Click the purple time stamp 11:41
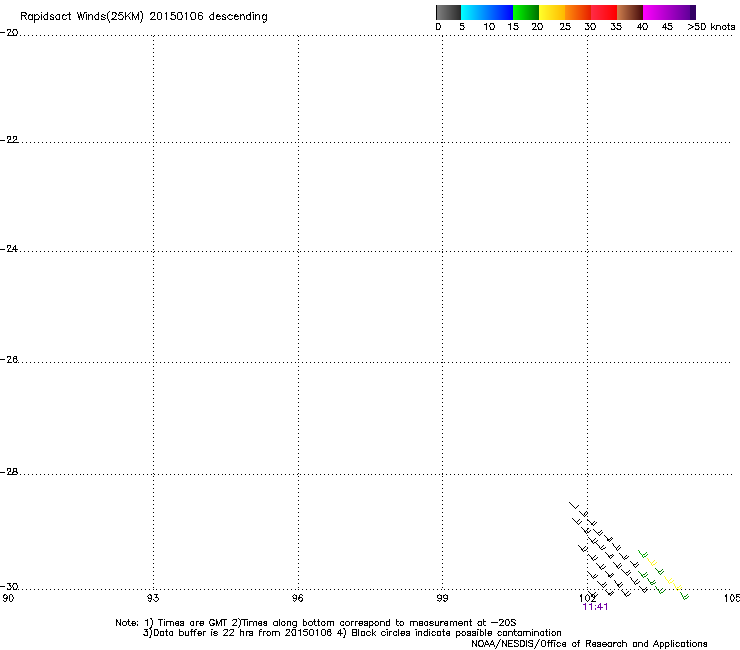740x650 pixels. (596, 607)
